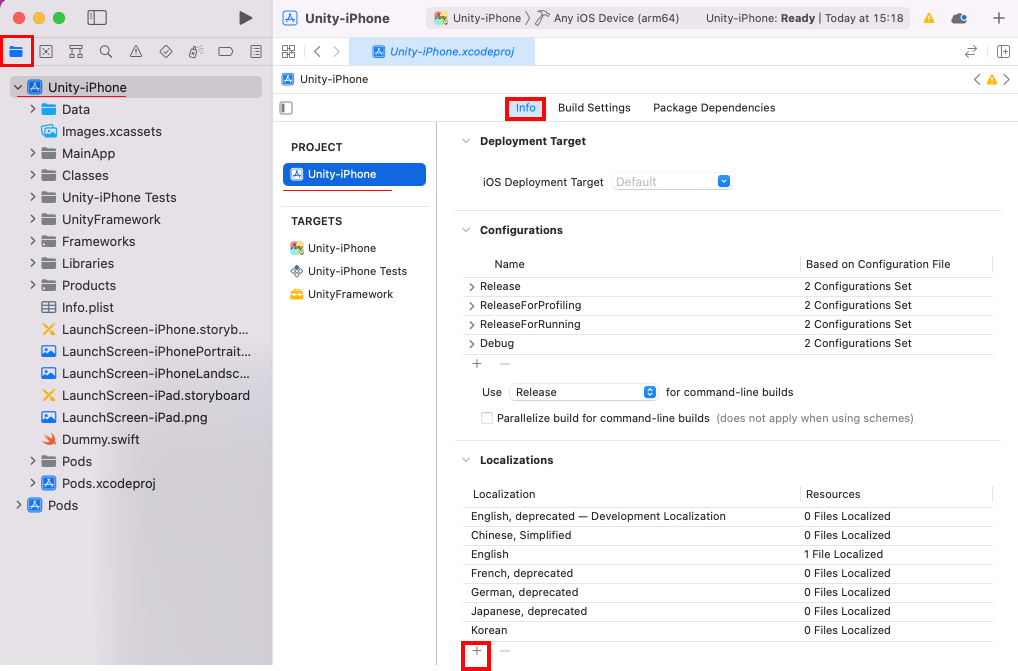Open the Report navigator icon
This screenshot has width=1018, height=671.
(x=256, y=51)
